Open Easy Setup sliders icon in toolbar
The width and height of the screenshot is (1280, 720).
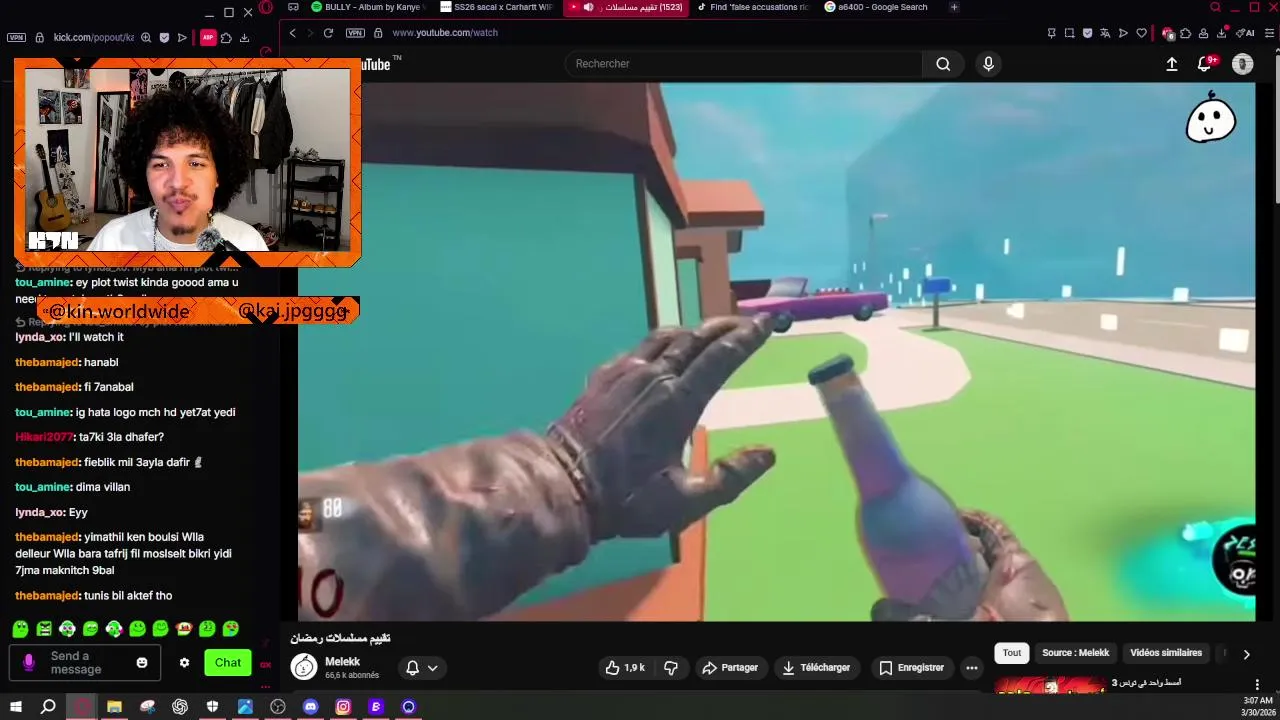click(1270, 33)
